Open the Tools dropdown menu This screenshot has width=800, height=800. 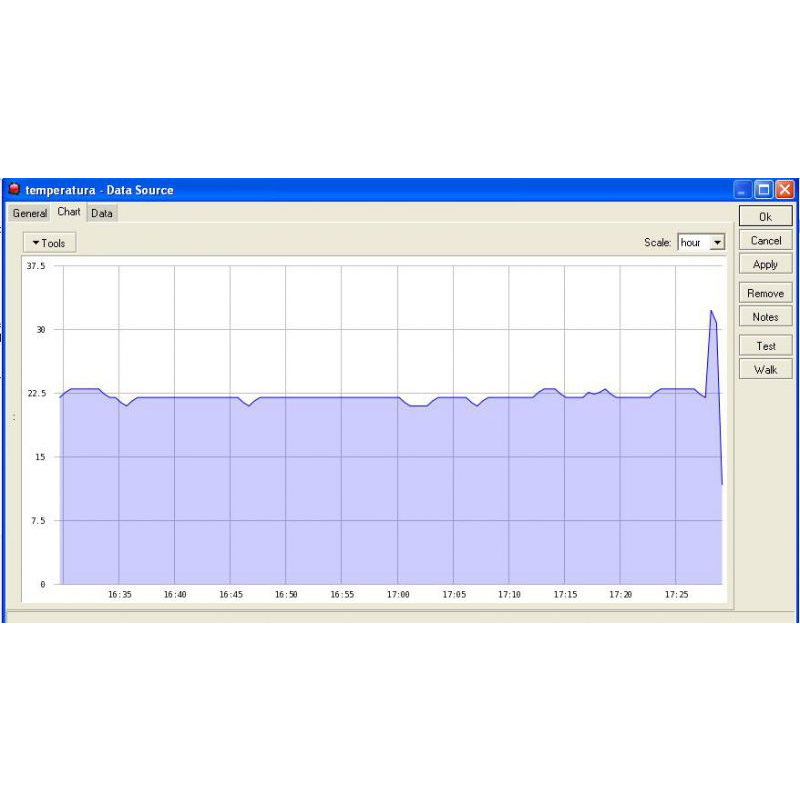(x=49, y=243)
